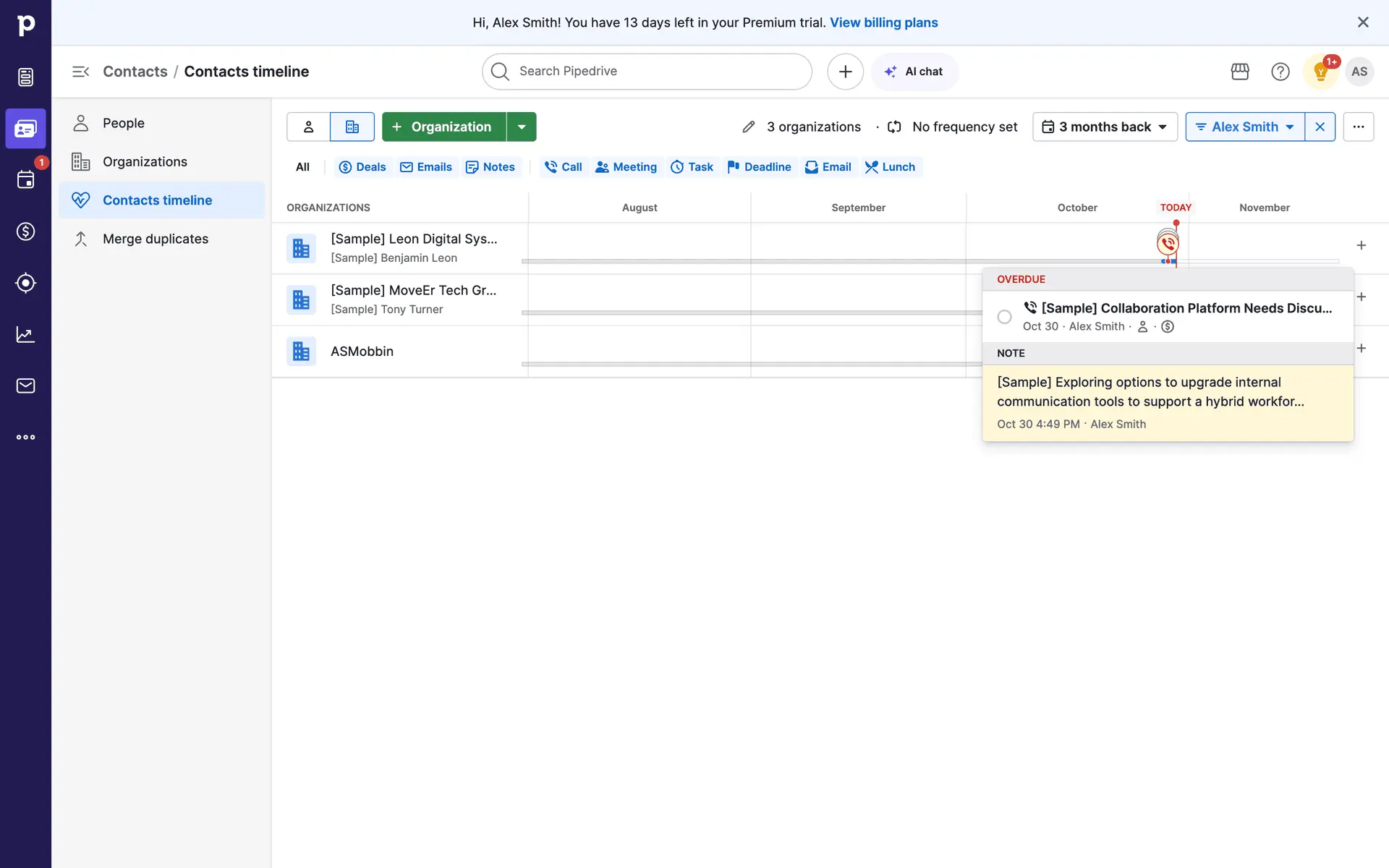Click the View billing plans link
Screen dimensions: 1389x868
(883, 22)
